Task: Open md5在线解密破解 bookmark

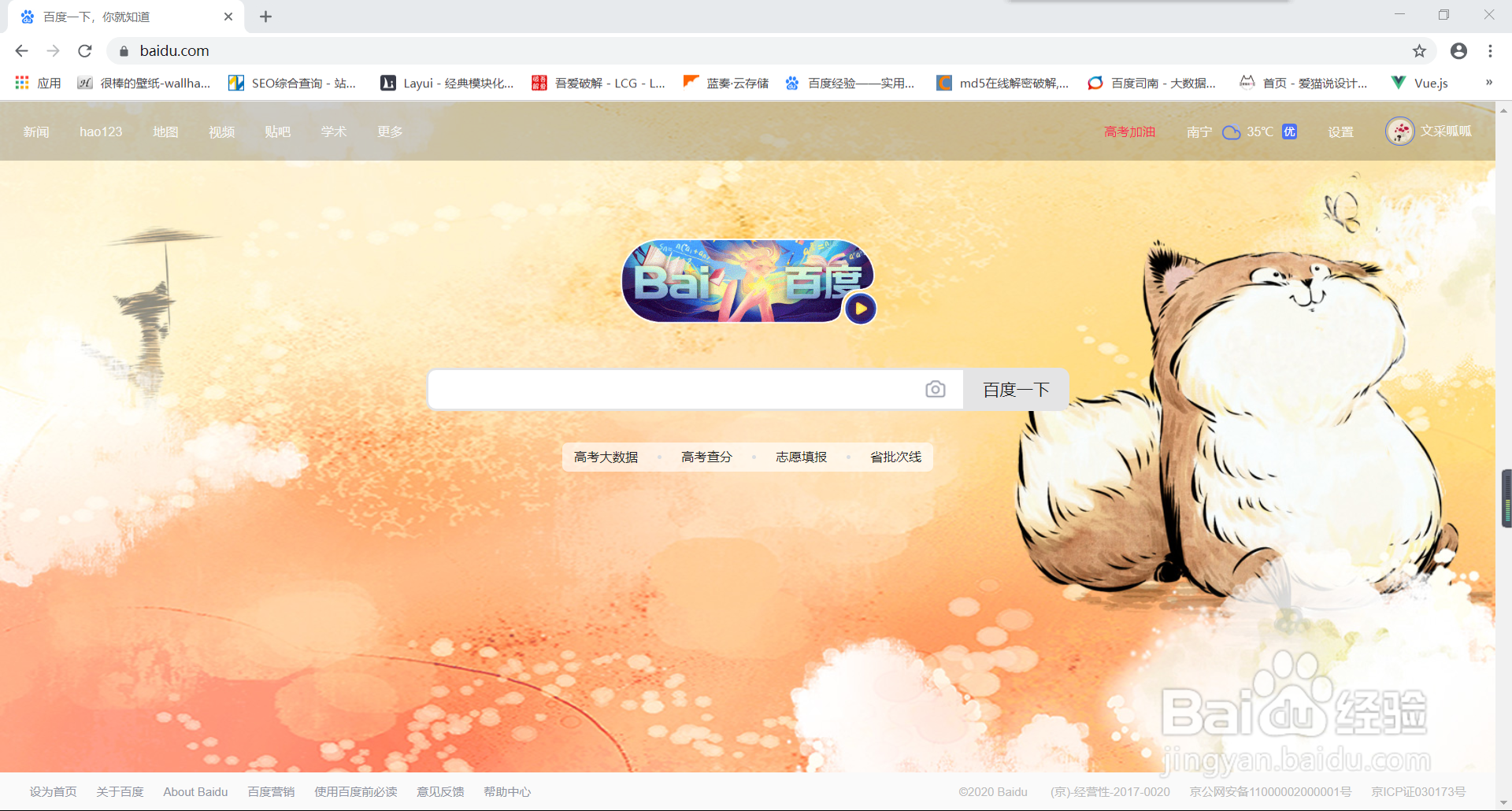Action: tap(1002, 83)
